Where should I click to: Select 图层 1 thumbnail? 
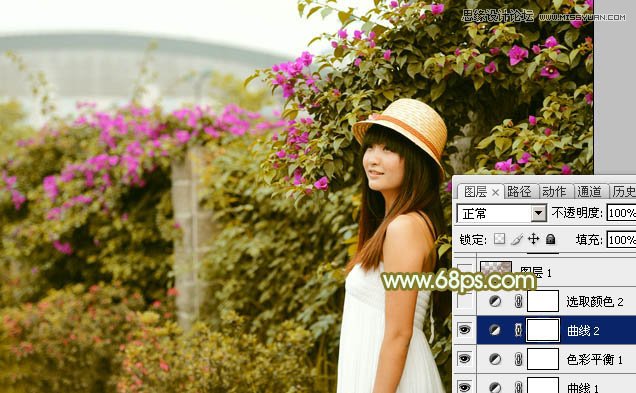[496, 269]
